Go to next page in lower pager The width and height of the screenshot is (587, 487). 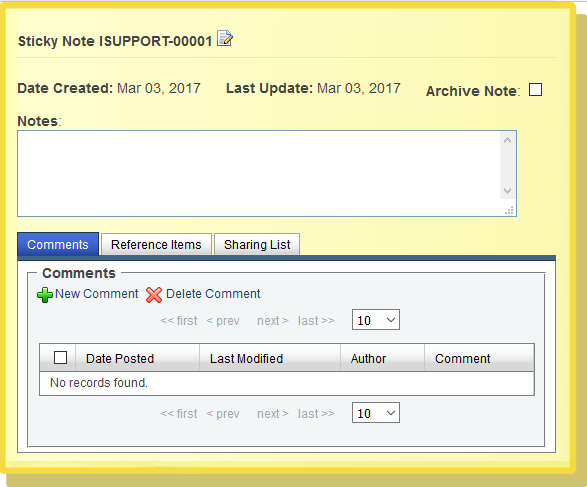click(273, 414)
